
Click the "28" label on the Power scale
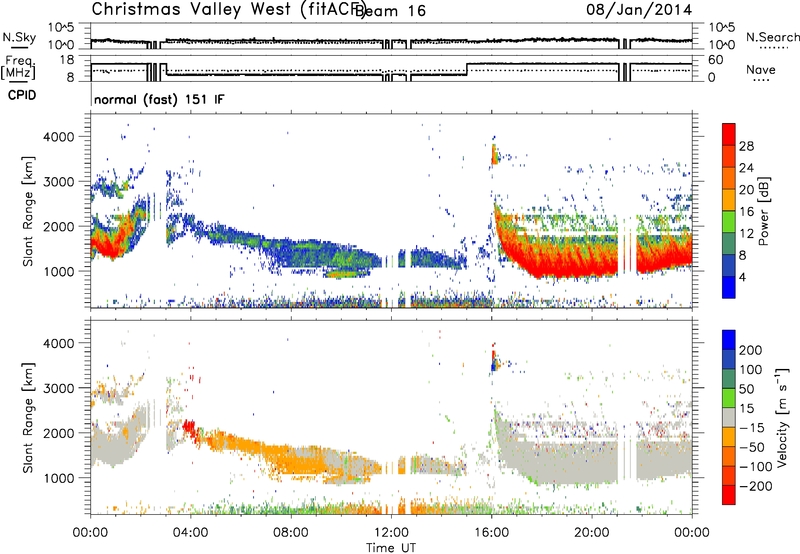click(746, 146)
